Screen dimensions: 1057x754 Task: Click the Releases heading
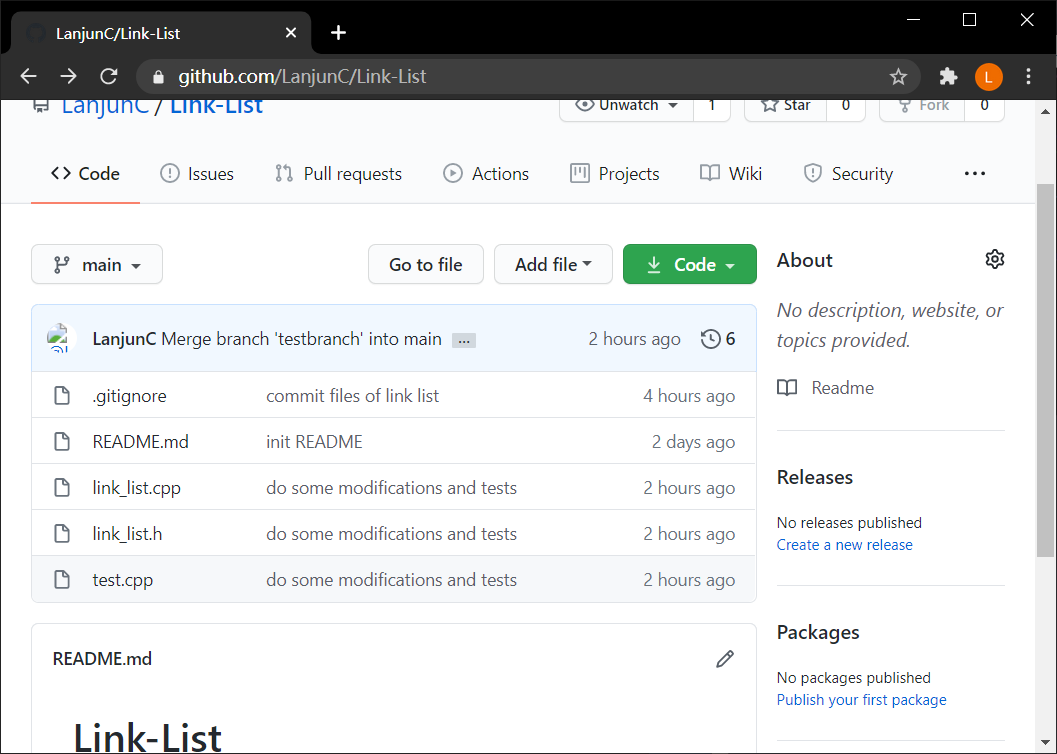coord(814,477)
